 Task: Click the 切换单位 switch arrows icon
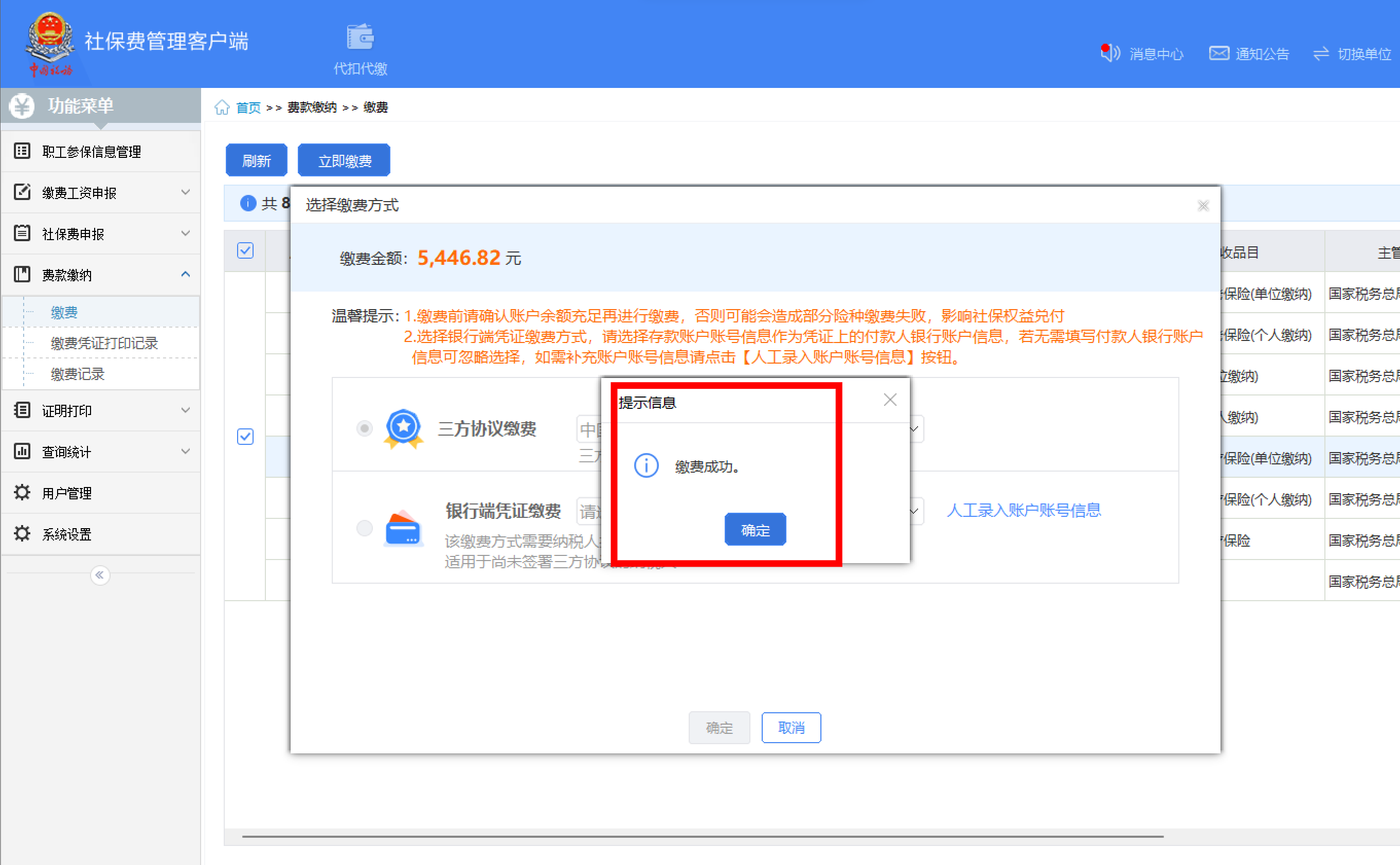click(1320, 53)
